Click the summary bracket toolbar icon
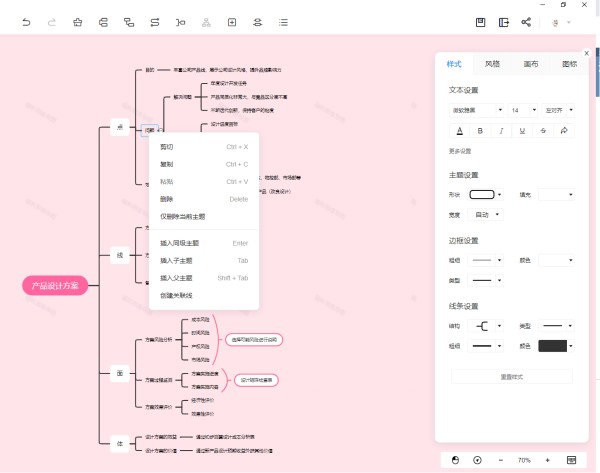 [181, 23]
